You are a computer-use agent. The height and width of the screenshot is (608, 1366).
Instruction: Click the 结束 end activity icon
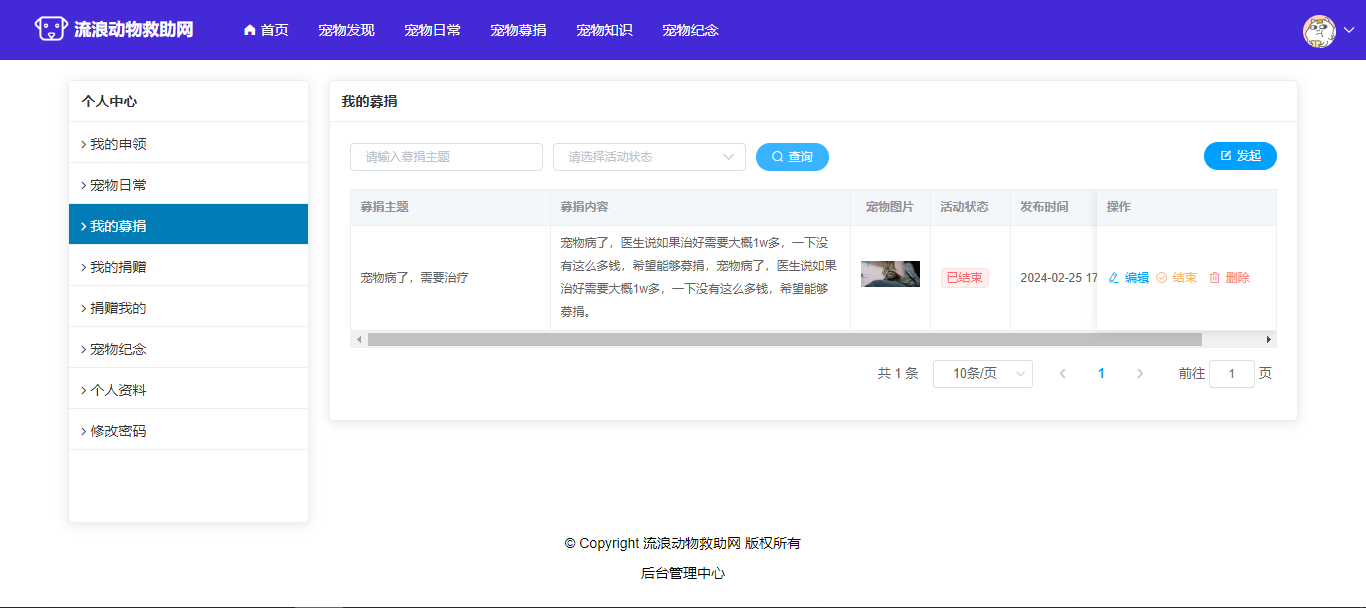coord(1162,278)
